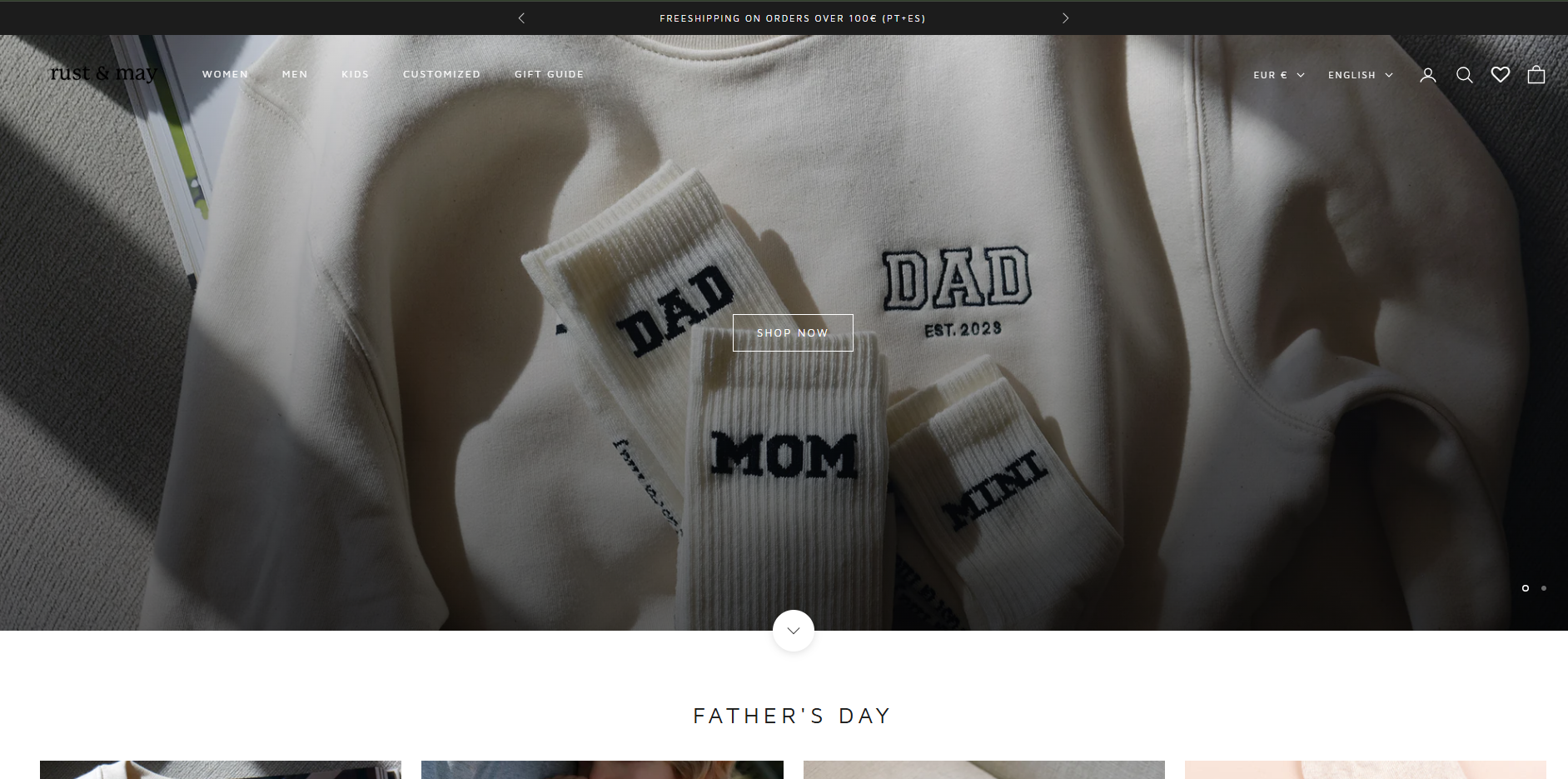Open the account login icon
This screenshot has height=779, width=1568.
click(x=1427, y=75)
